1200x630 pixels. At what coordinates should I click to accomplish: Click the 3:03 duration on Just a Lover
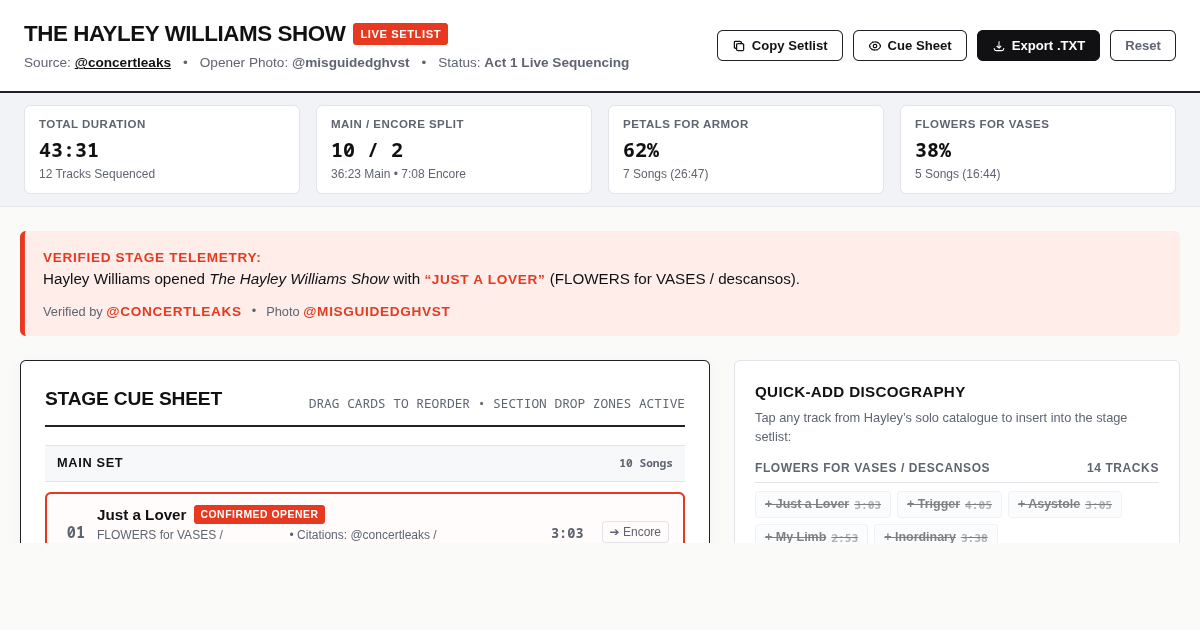(x=567, y=533)
